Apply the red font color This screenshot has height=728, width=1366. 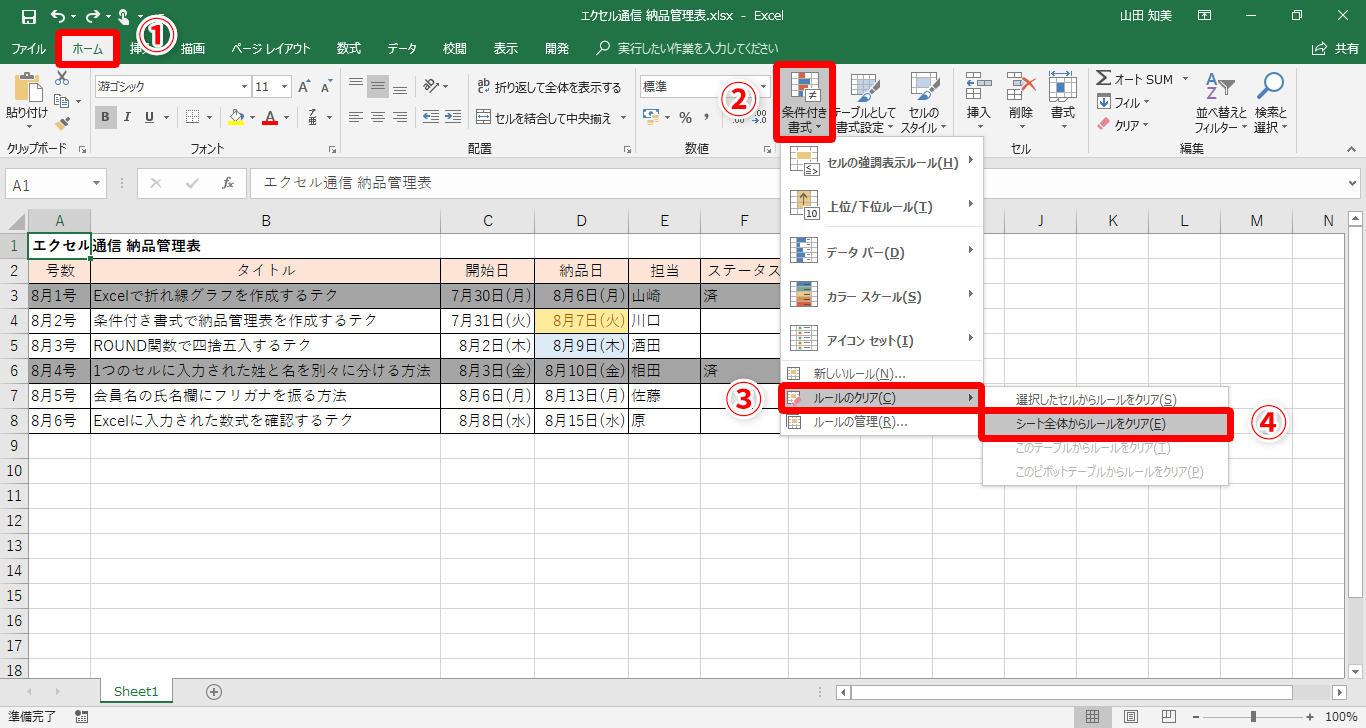[x=269, y=117]
